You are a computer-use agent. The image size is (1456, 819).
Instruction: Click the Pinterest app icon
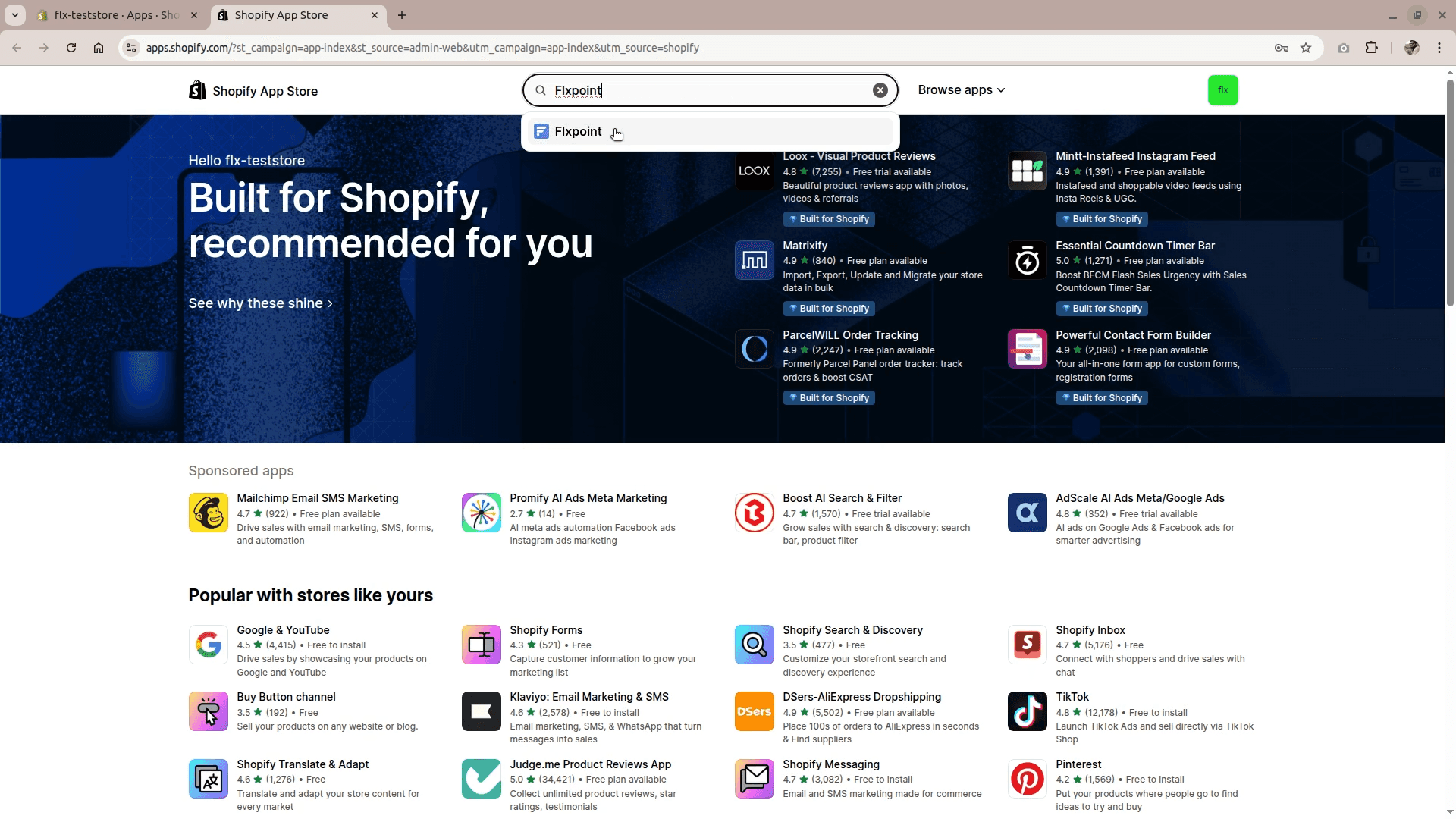click(x=1027, y=779)
